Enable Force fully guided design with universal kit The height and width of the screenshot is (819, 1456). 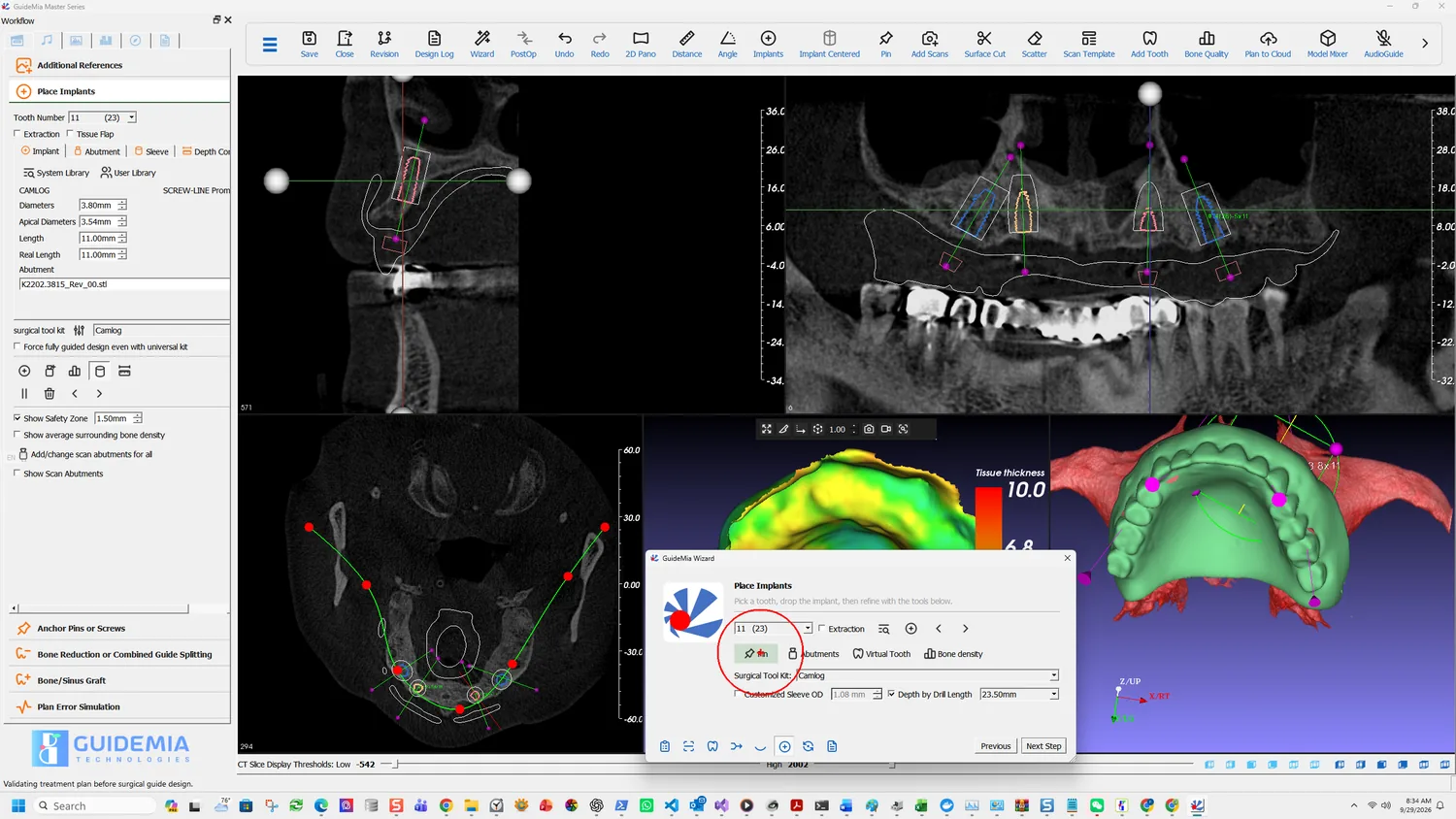pyautogui.click(x=17, y=346)
